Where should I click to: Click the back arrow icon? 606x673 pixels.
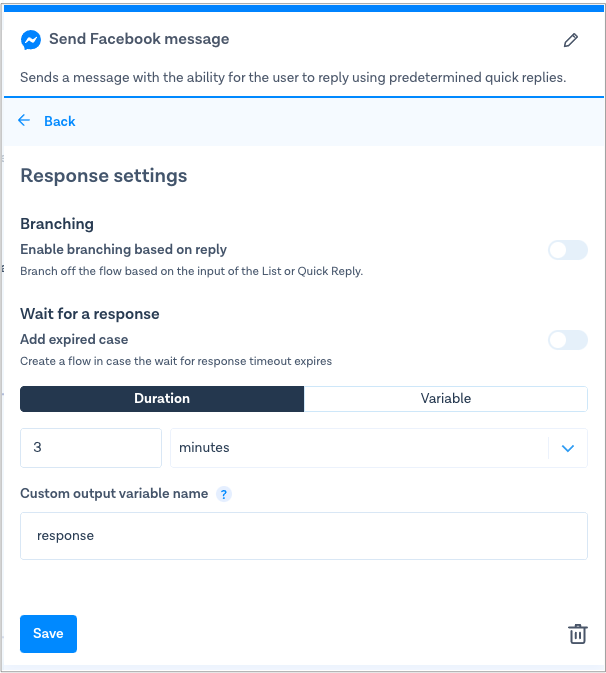(x=25, y=121)
